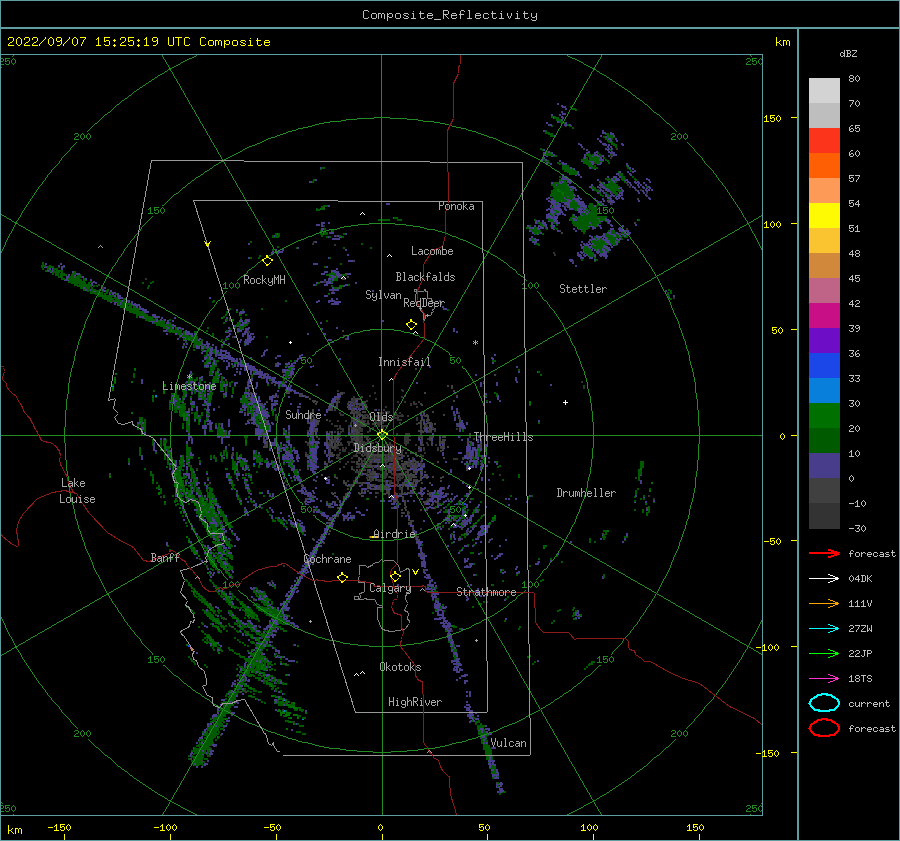Image resolution: width=900 pixels, height=841 pixels.
Task: Click the red forecast ellipse in legend
Action: coord(824,728)
